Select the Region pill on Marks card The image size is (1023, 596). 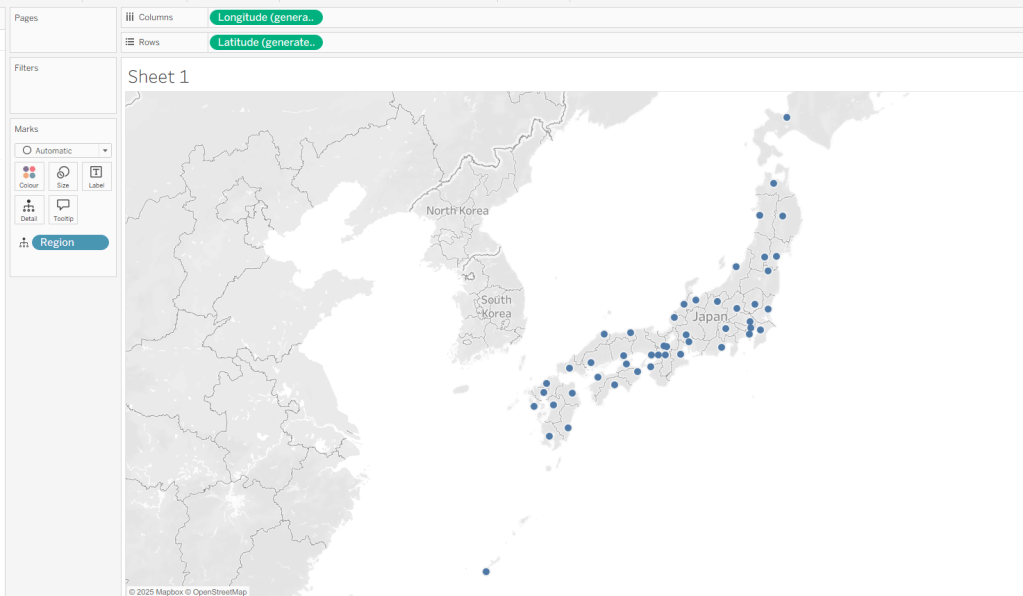(x=70, y=242)
